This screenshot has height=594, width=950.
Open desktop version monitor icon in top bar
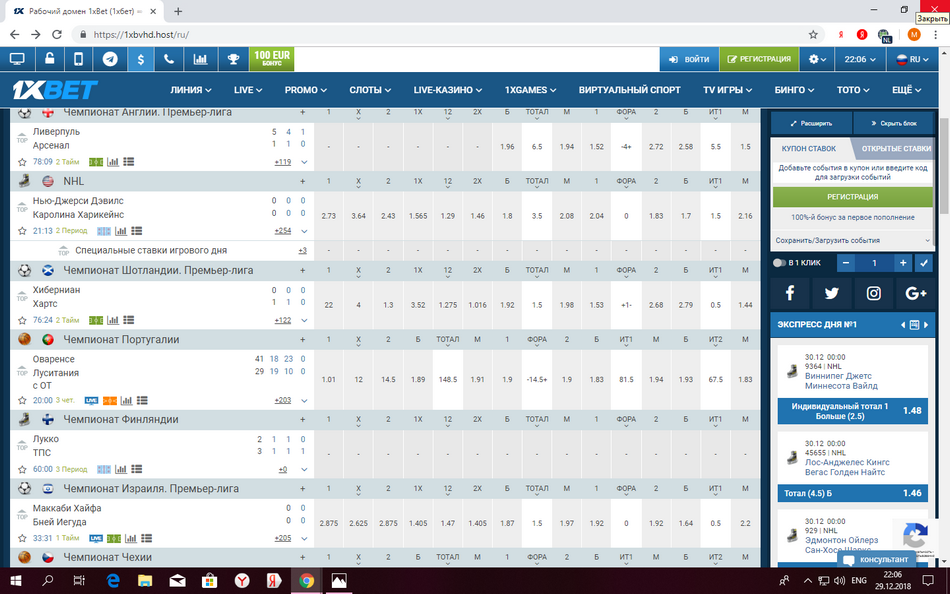[x=17, y=59]
